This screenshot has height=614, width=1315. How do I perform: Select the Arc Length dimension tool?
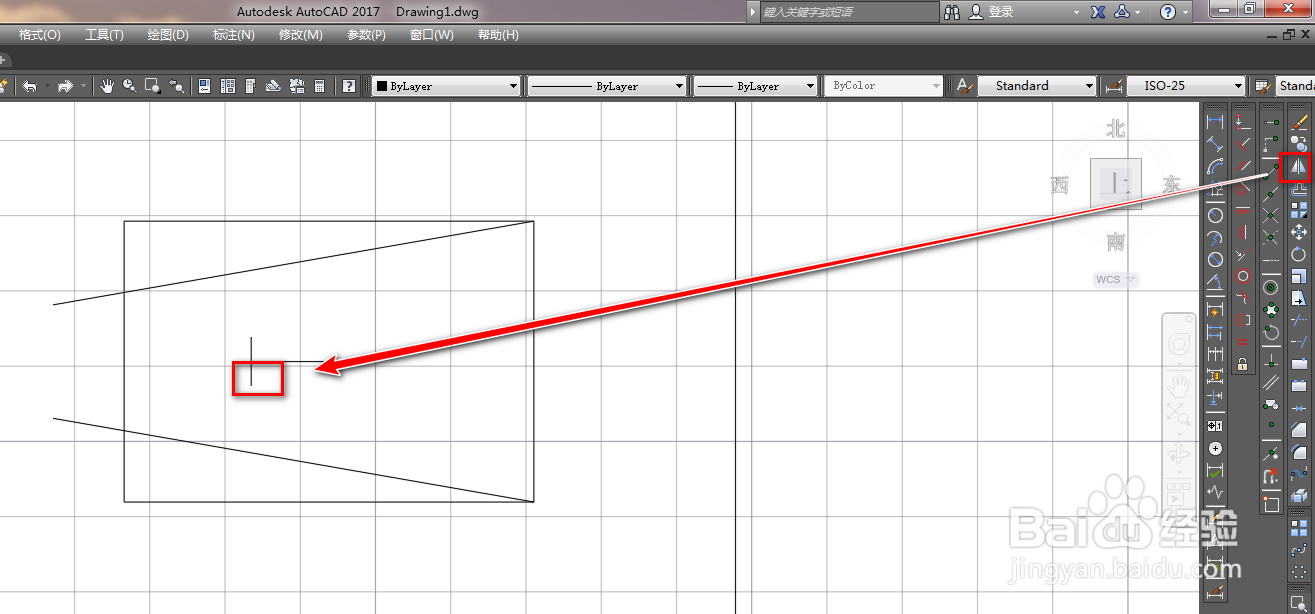1215,167
